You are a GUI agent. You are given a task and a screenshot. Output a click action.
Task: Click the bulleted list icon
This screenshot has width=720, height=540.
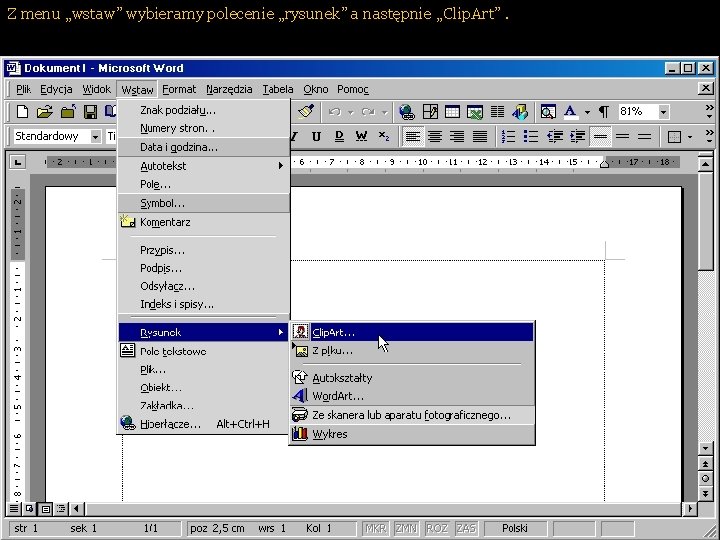click(x=531, y=136)
